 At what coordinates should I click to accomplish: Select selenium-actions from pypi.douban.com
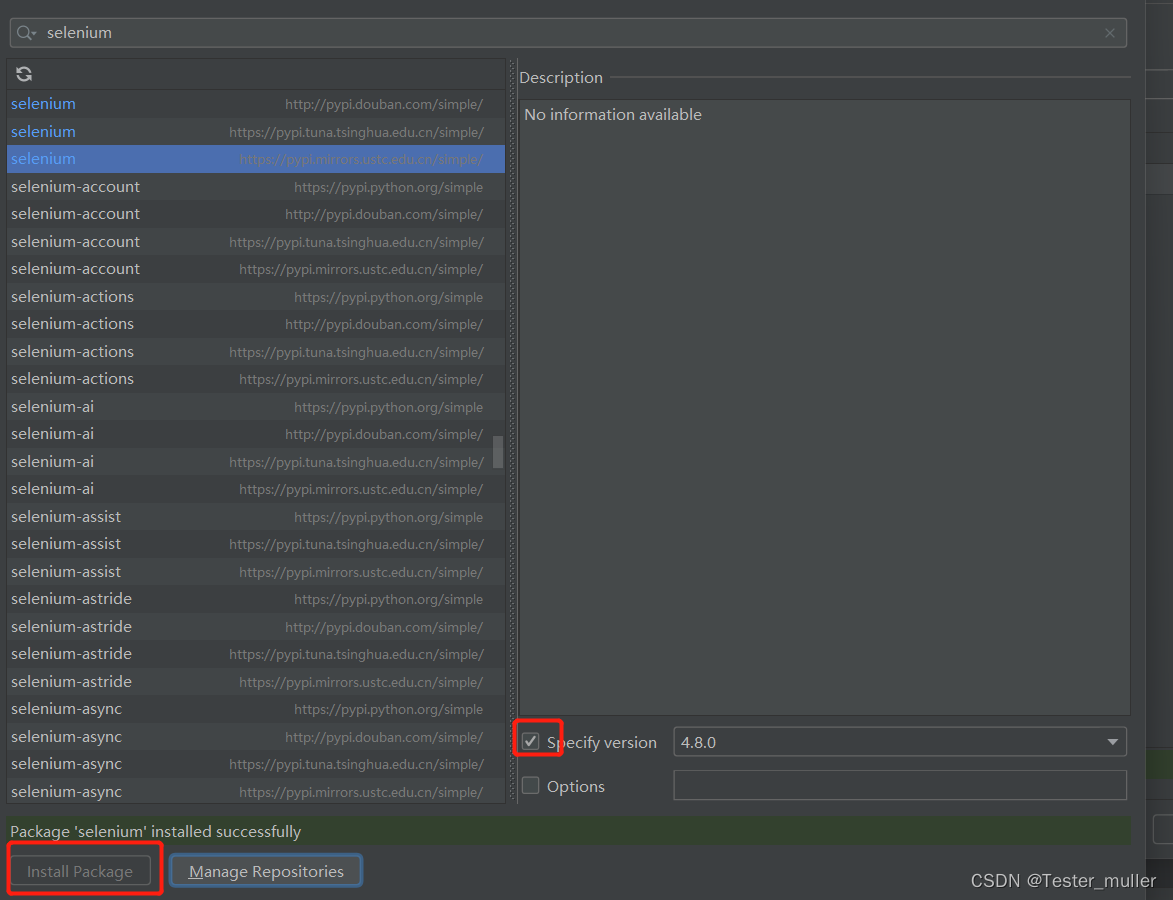coord(256,324)
